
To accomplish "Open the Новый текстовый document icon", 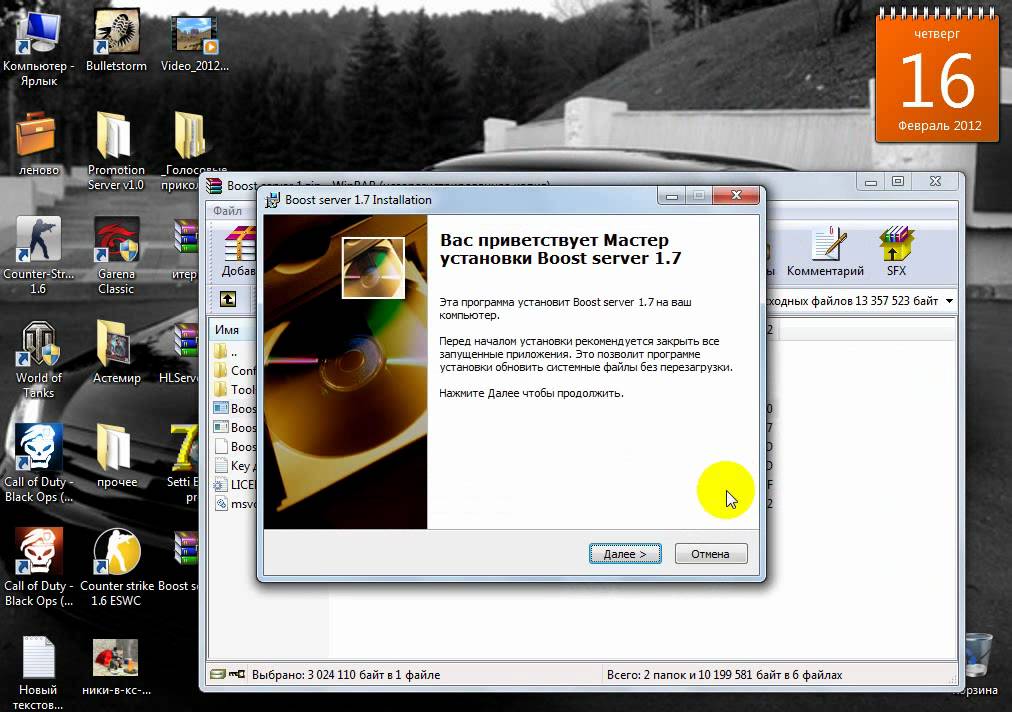I will coord(38,673).
